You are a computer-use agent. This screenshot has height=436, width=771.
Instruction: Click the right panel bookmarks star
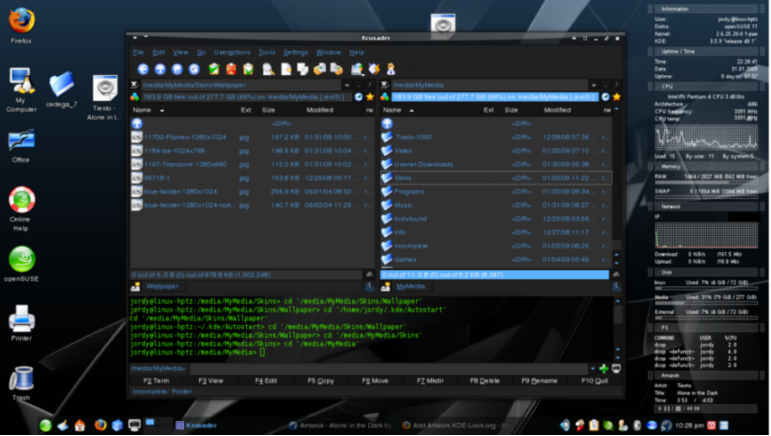click(x=617, y=97)
